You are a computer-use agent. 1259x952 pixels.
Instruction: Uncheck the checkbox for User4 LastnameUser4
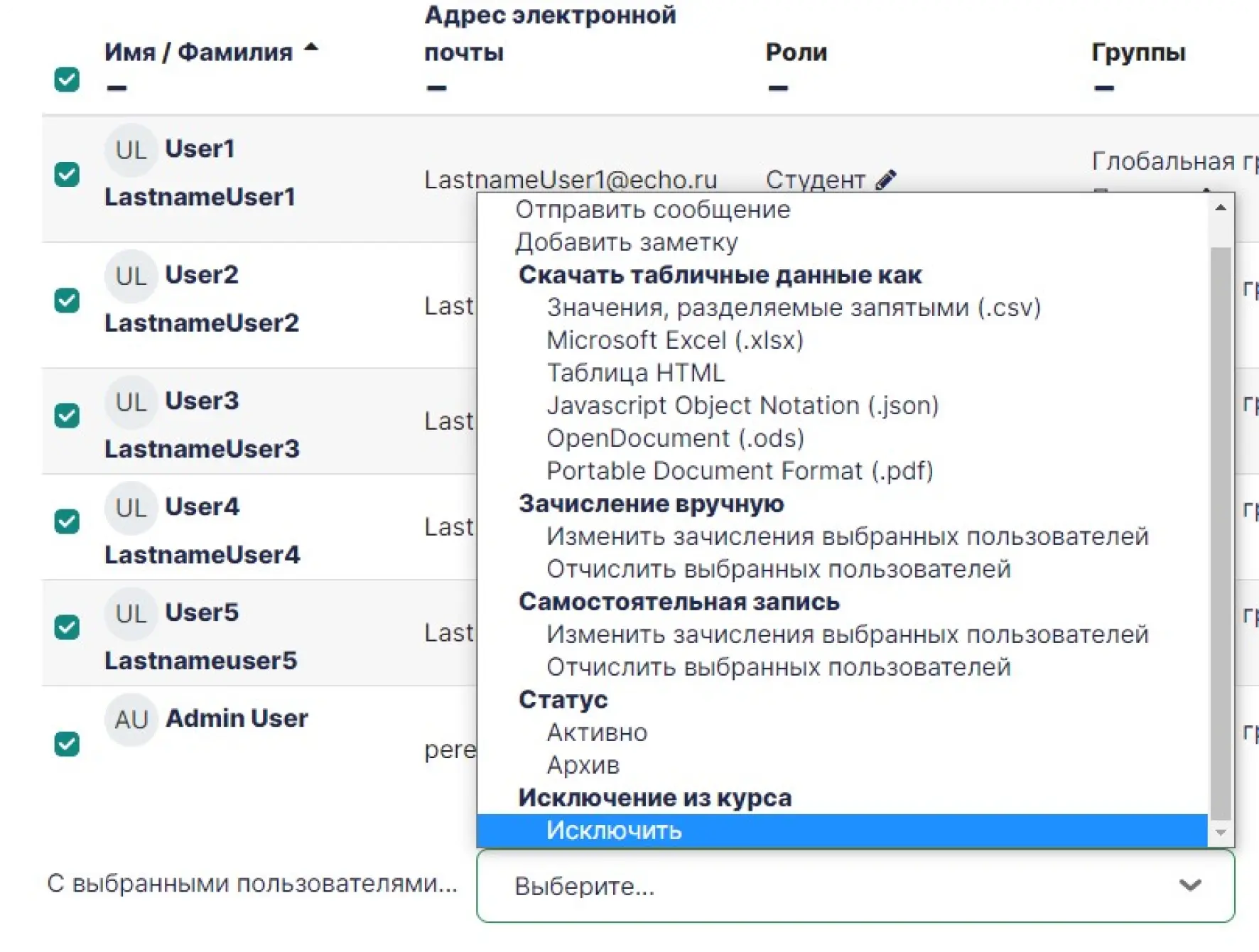(x=67, y=521)
